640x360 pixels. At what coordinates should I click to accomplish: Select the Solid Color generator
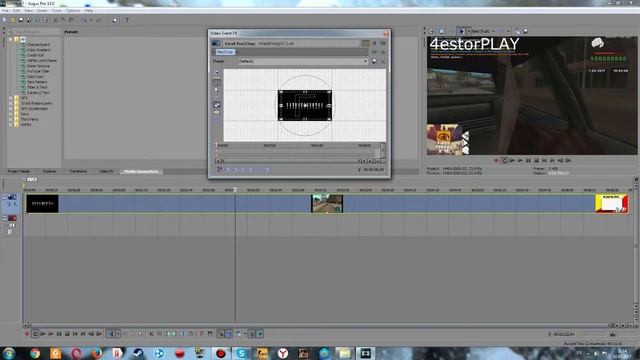pos(35,76)
